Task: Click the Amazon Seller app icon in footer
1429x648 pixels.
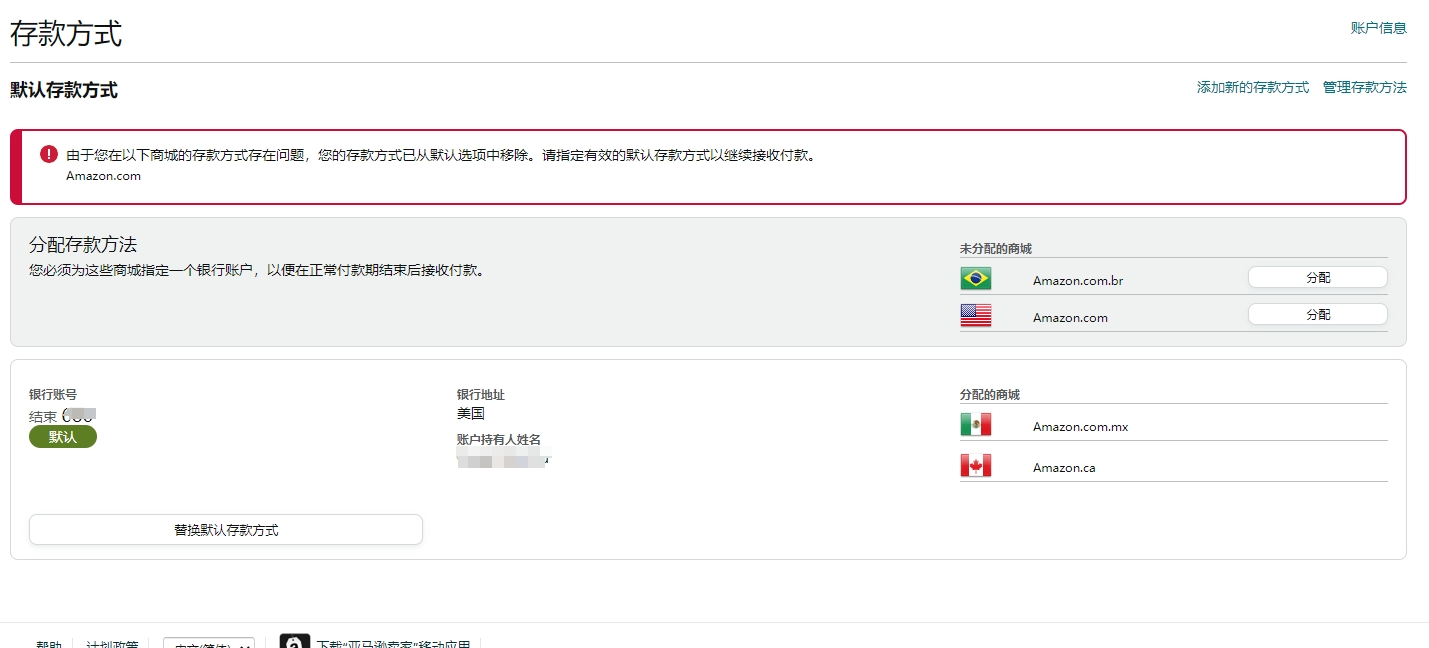Action: tap(294, 641)
